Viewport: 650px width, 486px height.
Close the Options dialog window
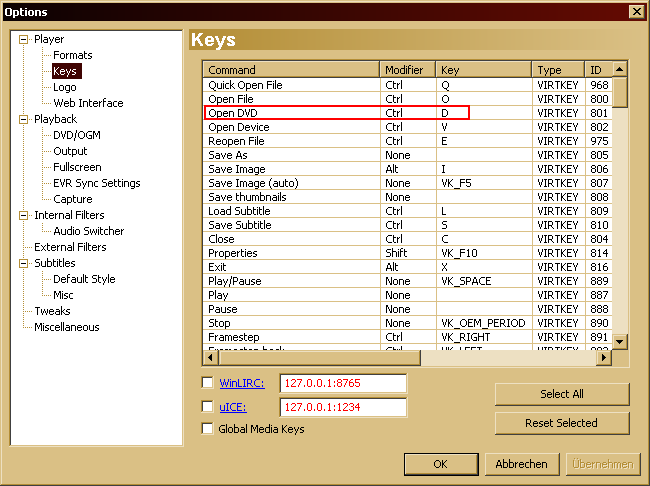tap(636, 11)
